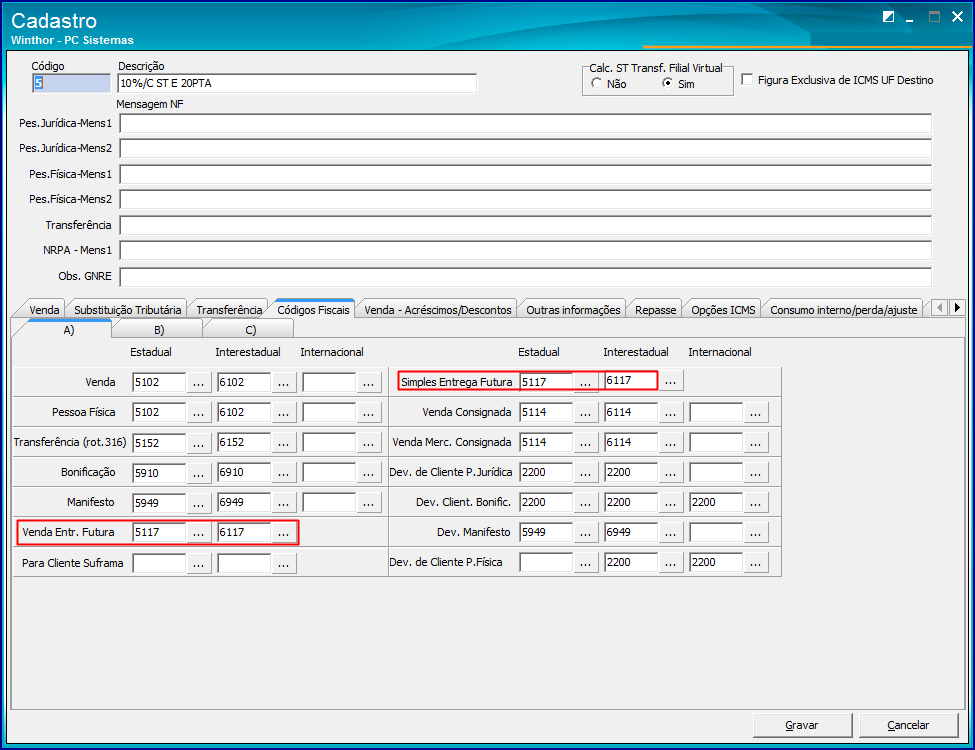This screenshot has width=975, height=750.
Task: Open the Substituição Tributária tab
Action: coord(127,310)
